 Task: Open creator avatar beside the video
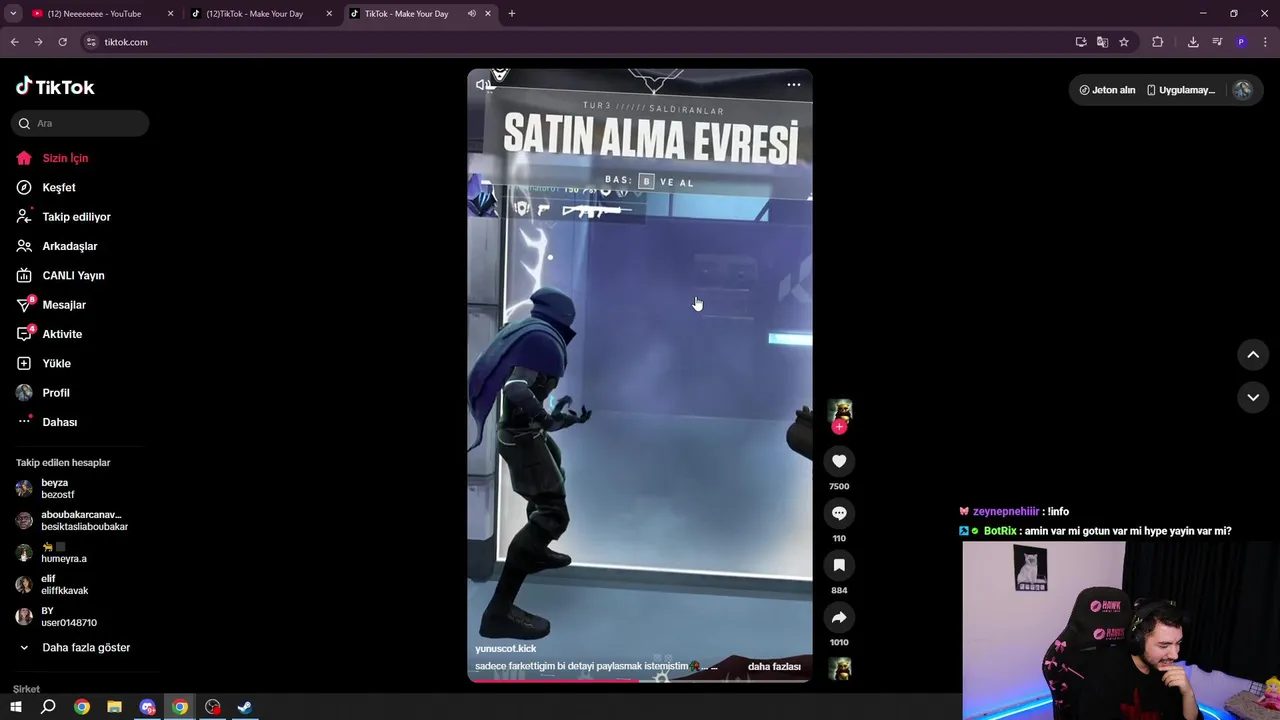click(839, 411)
